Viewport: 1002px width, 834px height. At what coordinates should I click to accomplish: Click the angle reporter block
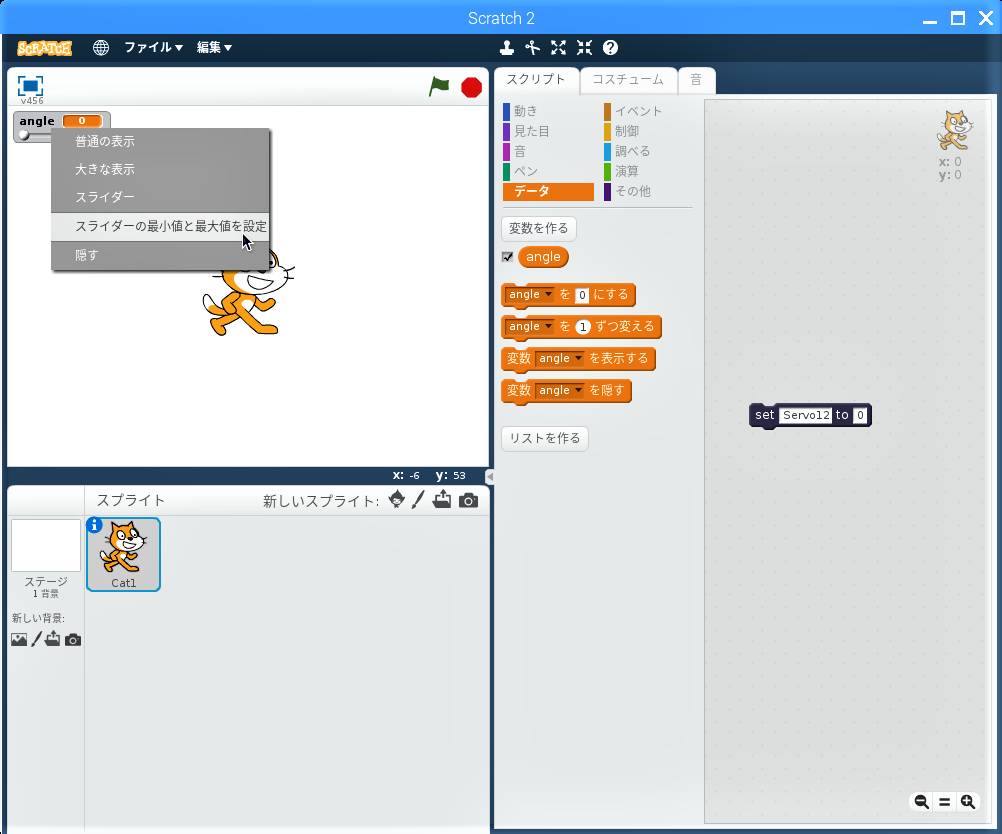click(543, 257)
